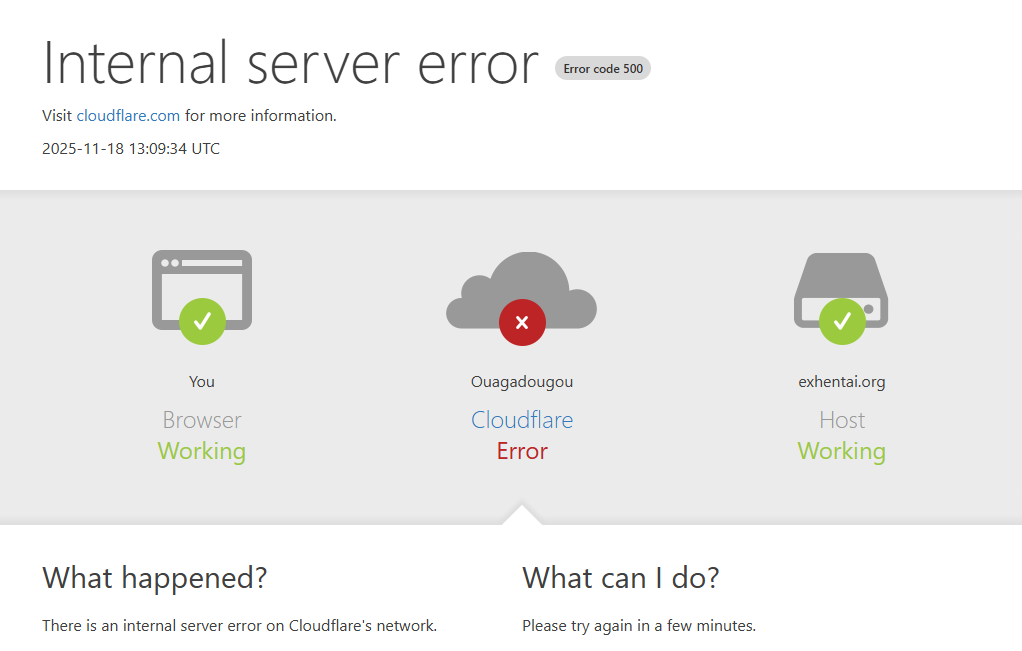The width and height of the screenshot is (1022, 651).
Task: Click the exhentai.org host label
Action: (x=841, y=382)
